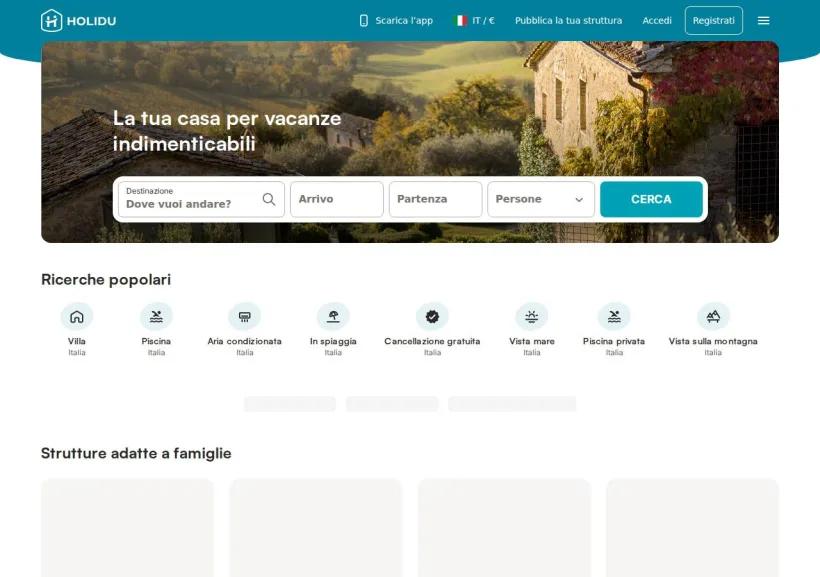The width and height of the screenshot is (820, 577).
Task: Click the Accedi link
Action: tap(657, 20)
